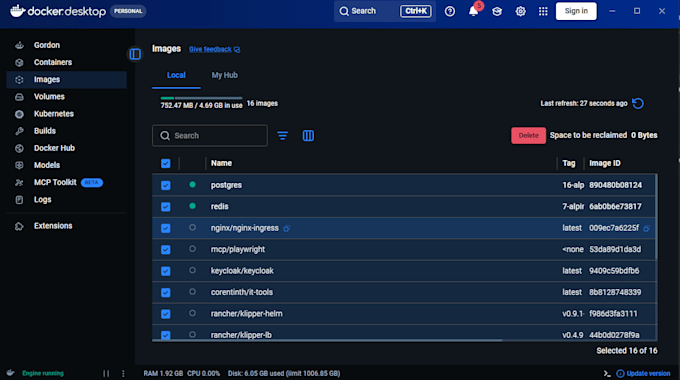Open the help question mark icon

450,11
